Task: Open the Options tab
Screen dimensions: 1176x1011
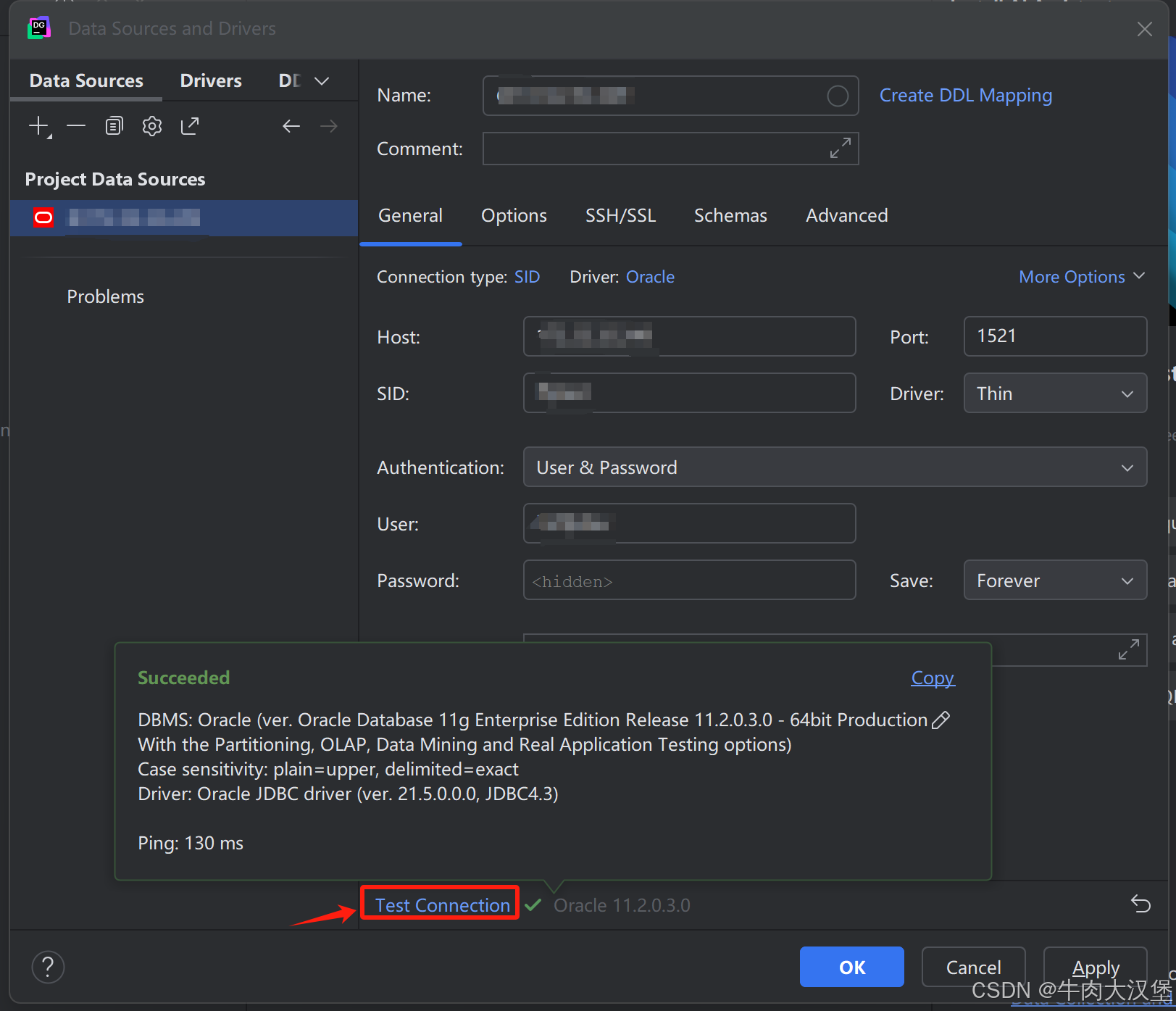Action: coord(514,215)
